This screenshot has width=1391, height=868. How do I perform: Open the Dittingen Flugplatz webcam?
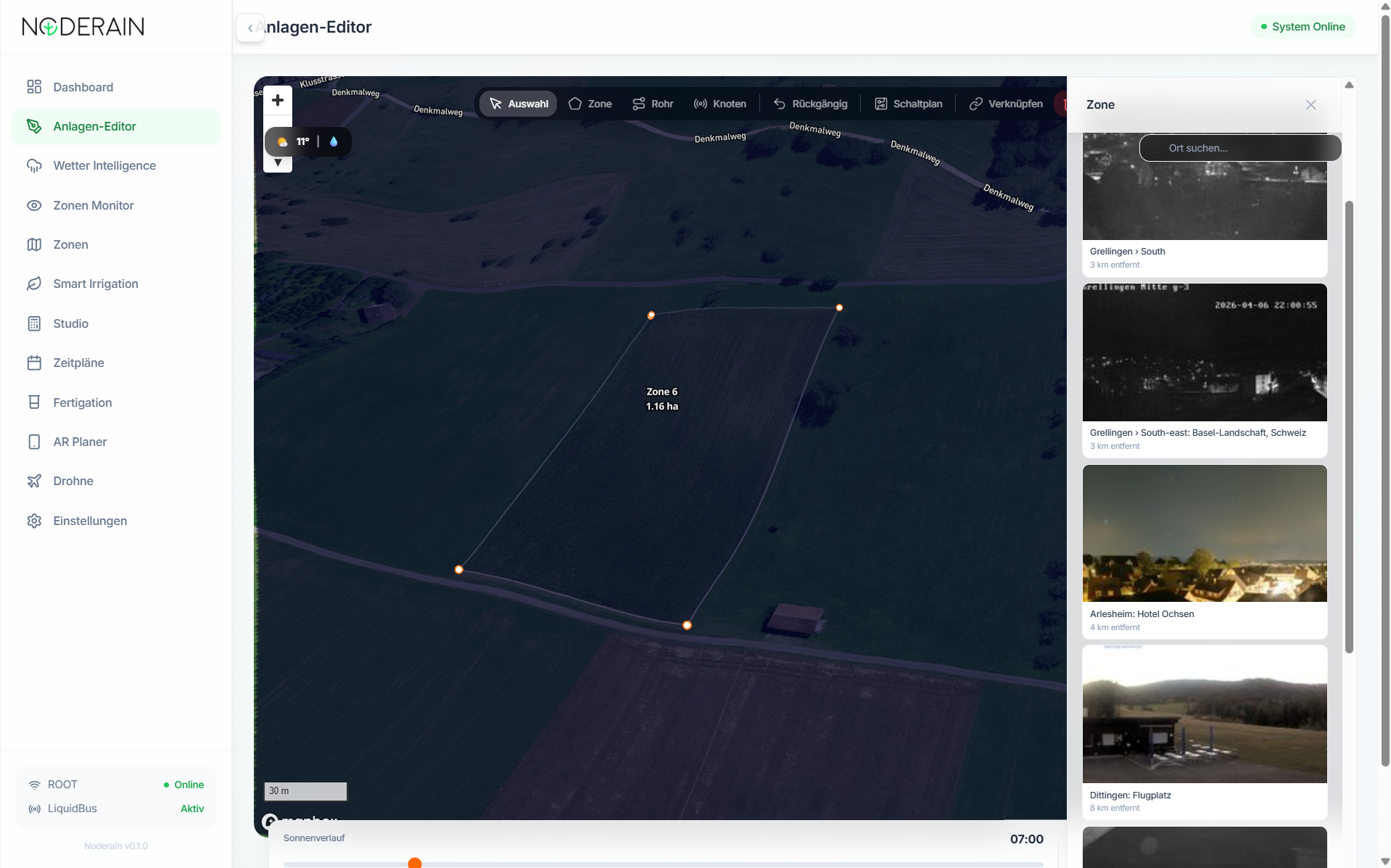click(1205, 714)
